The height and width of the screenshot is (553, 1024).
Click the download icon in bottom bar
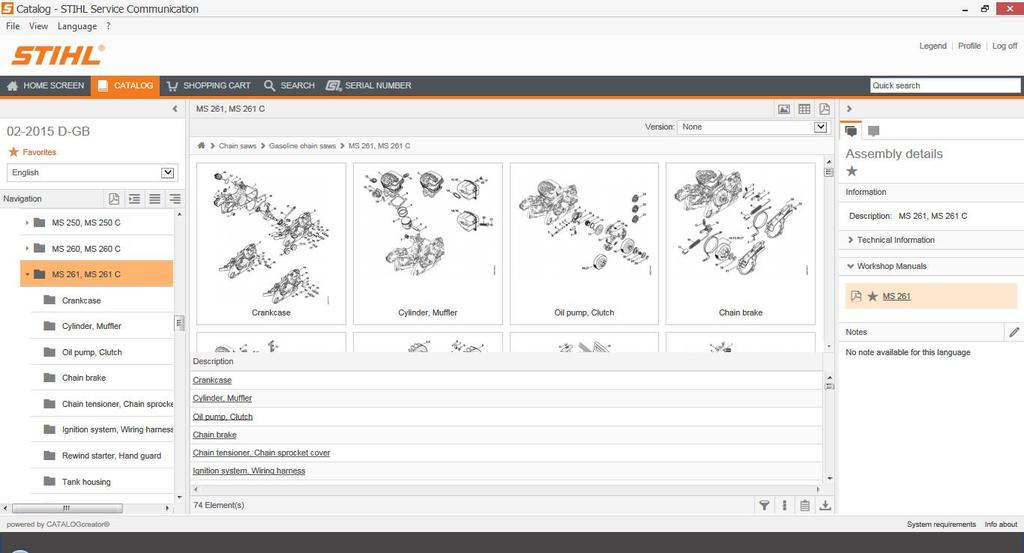point(825,505)
